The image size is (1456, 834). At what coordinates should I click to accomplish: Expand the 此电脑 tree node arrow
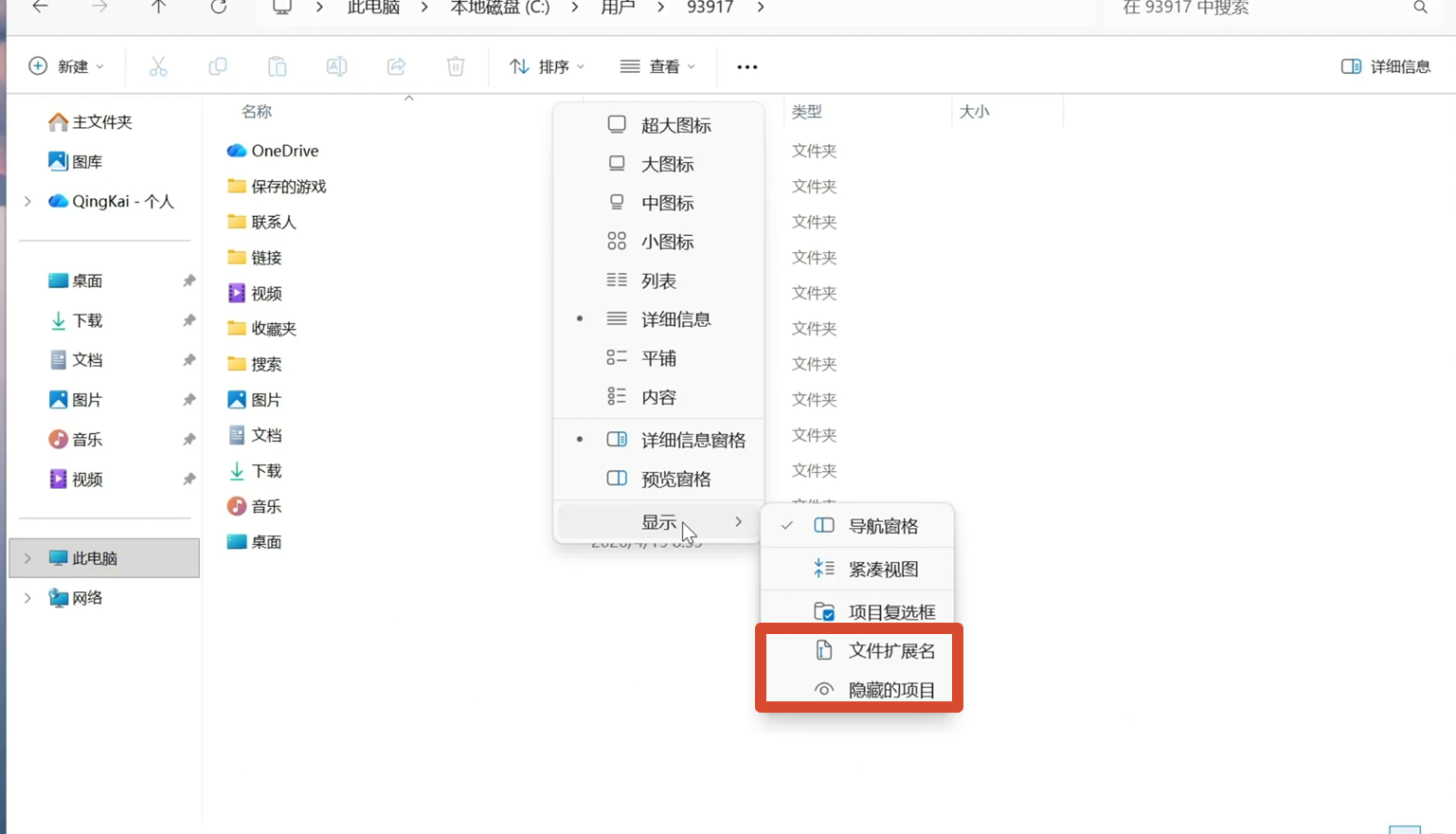click(27, 558)
